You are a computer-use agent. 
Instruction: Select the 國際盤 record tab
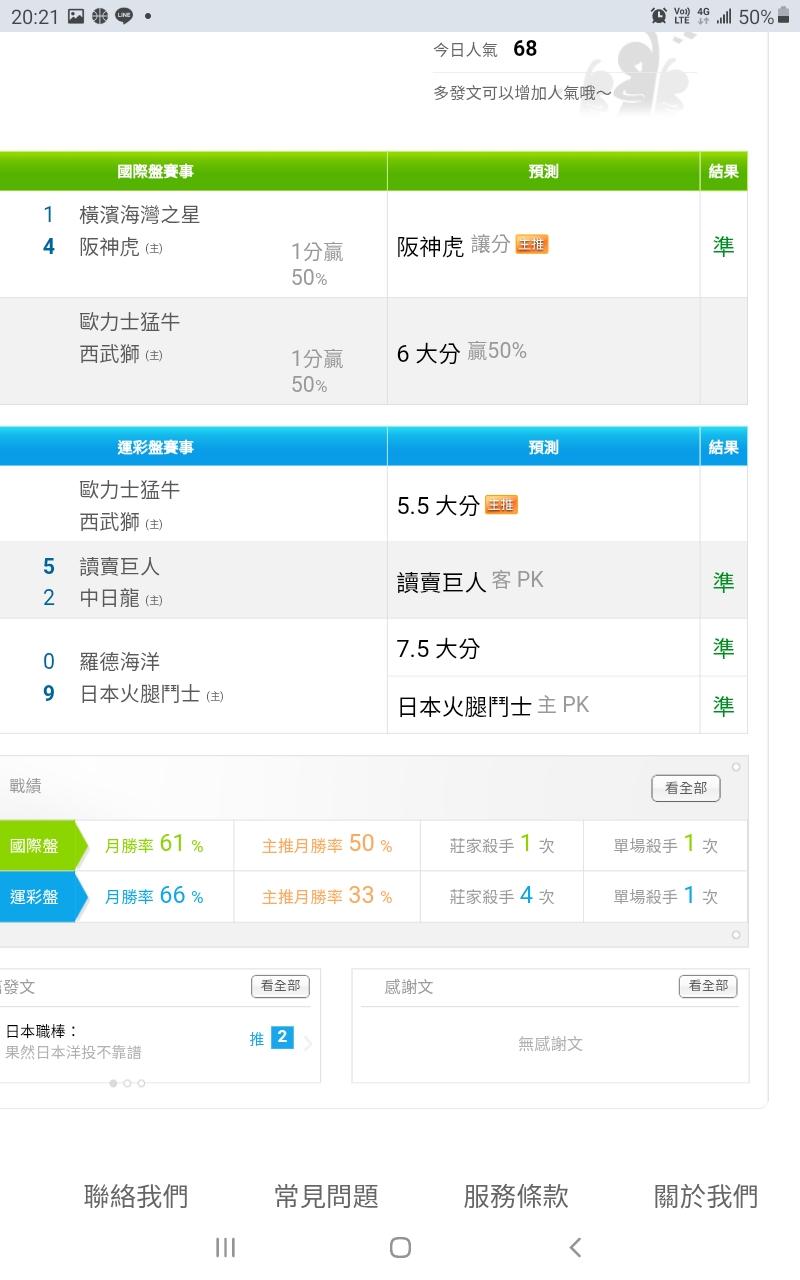(38, 846)
